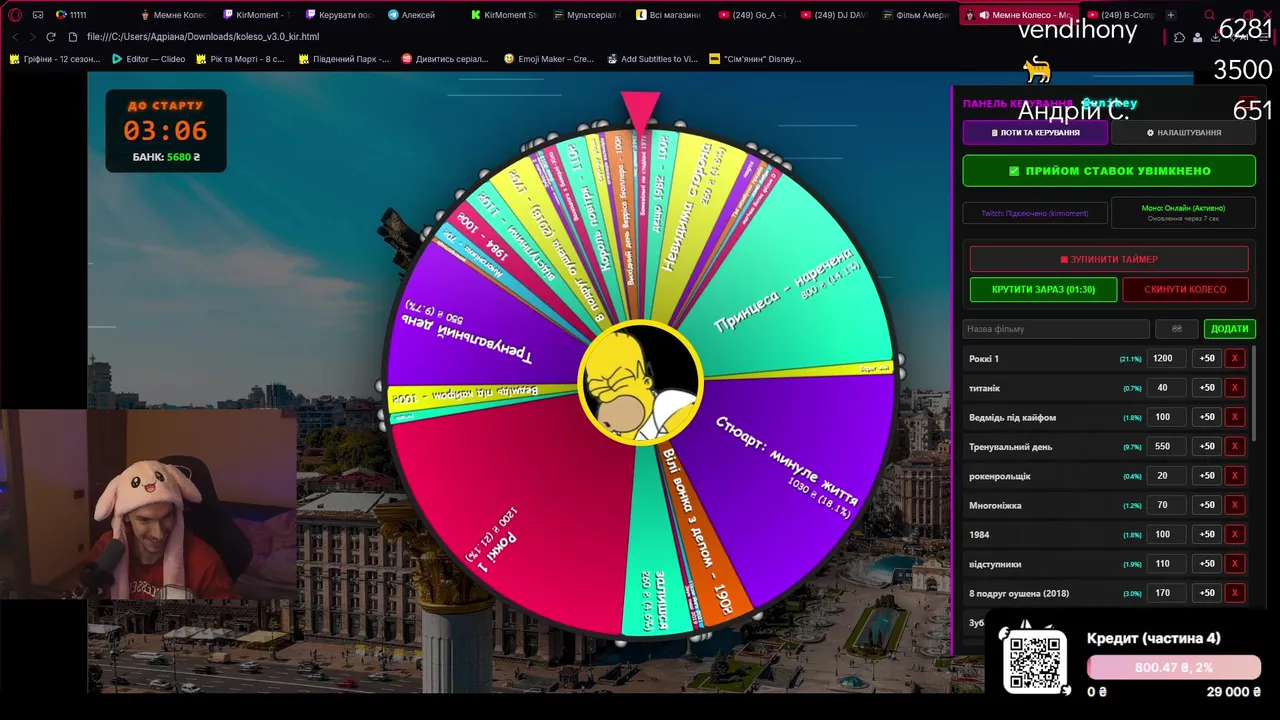1280x720 pixels.
Task: Reload the page with the refresh icon
Action: tap(52, 37)
